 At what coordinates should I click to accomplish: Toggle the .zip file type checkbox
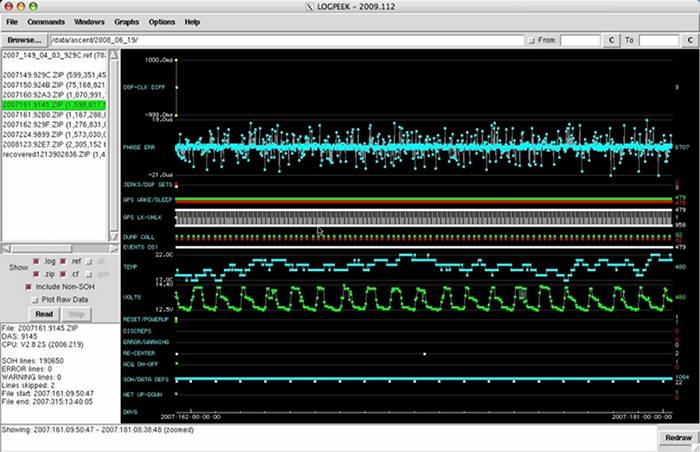tap(38, 272)
